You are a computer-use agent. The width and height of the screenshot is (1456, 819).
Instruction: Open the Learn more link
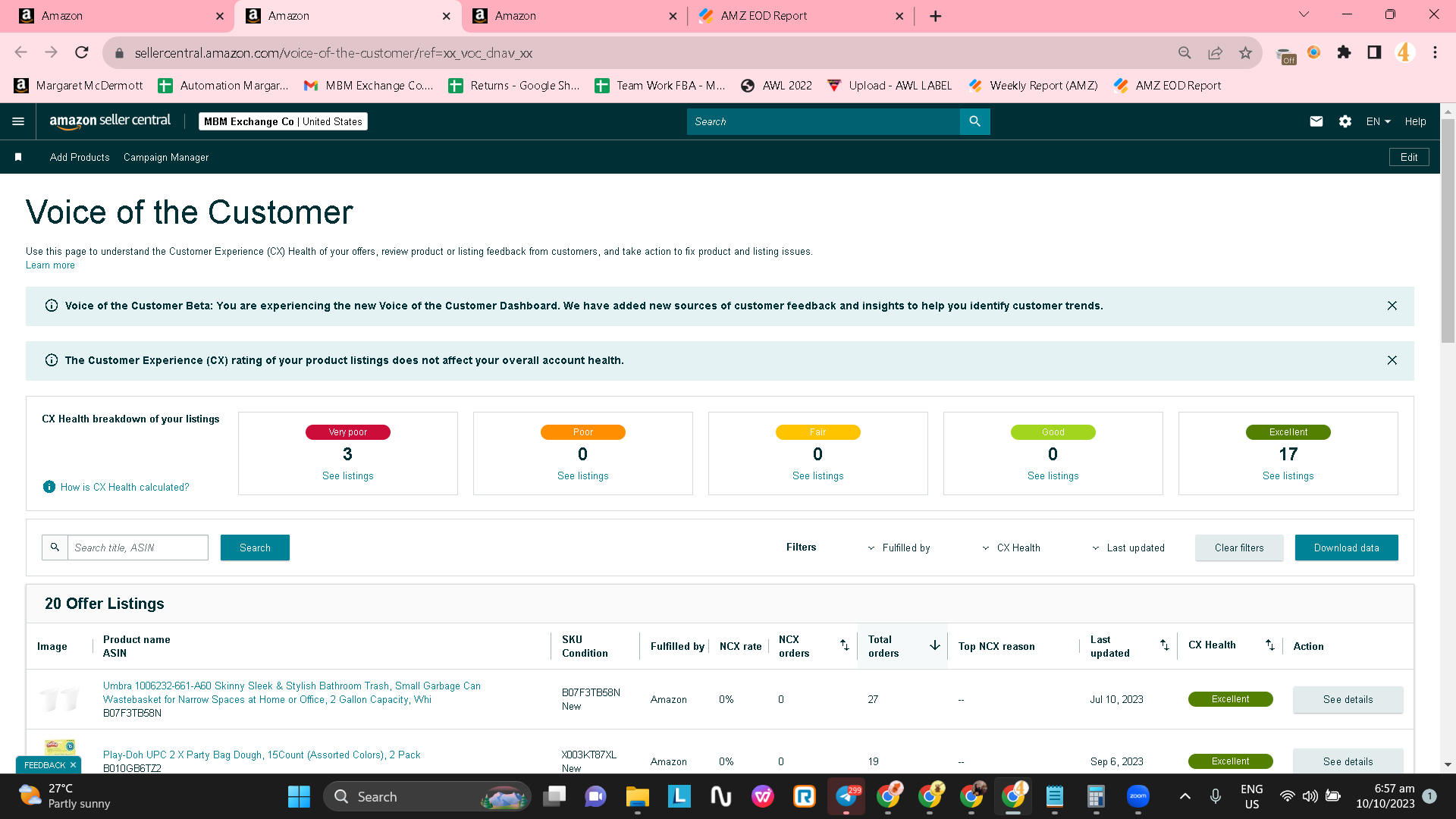50,265
